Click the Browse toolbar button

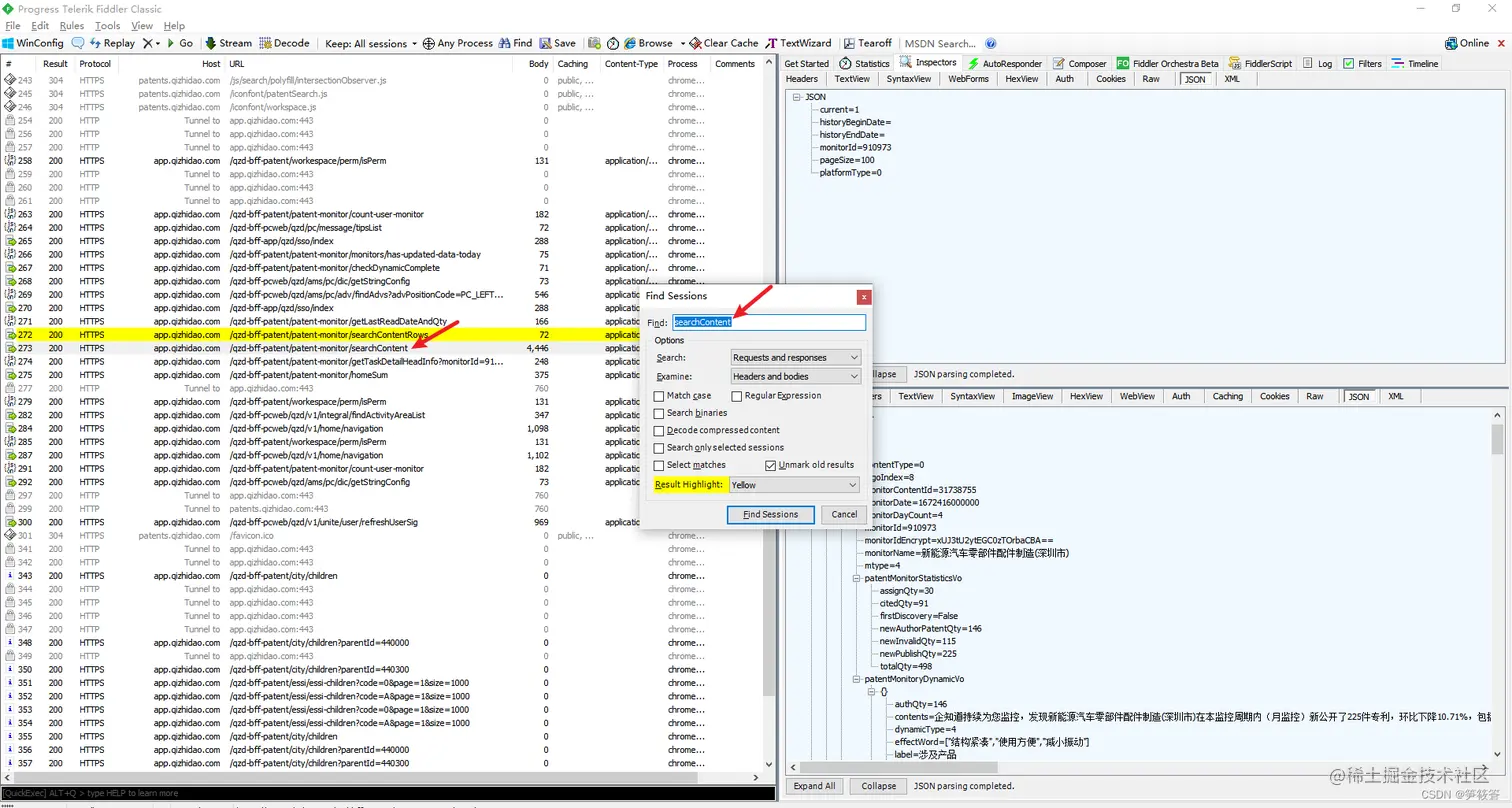(648, 43)
